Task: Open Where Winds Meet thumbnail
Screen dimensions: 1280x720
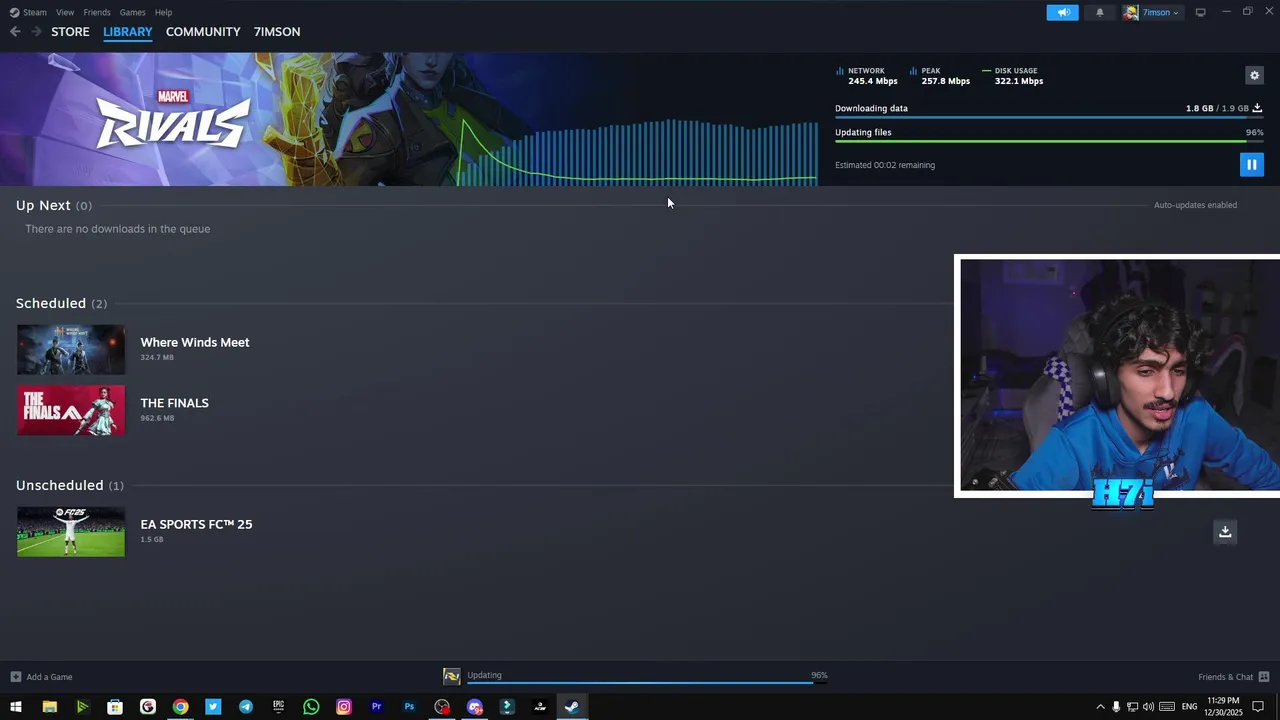Action: click(x=71, y=350)
